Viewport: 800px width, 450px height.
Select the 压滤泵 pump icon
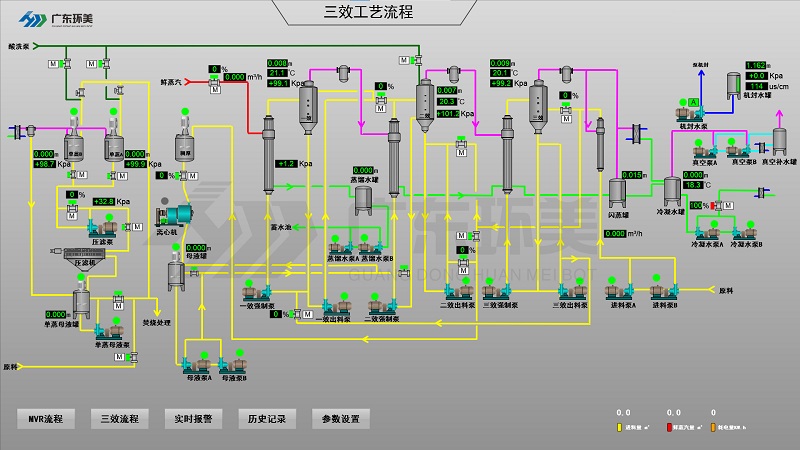tap(104, 228)
